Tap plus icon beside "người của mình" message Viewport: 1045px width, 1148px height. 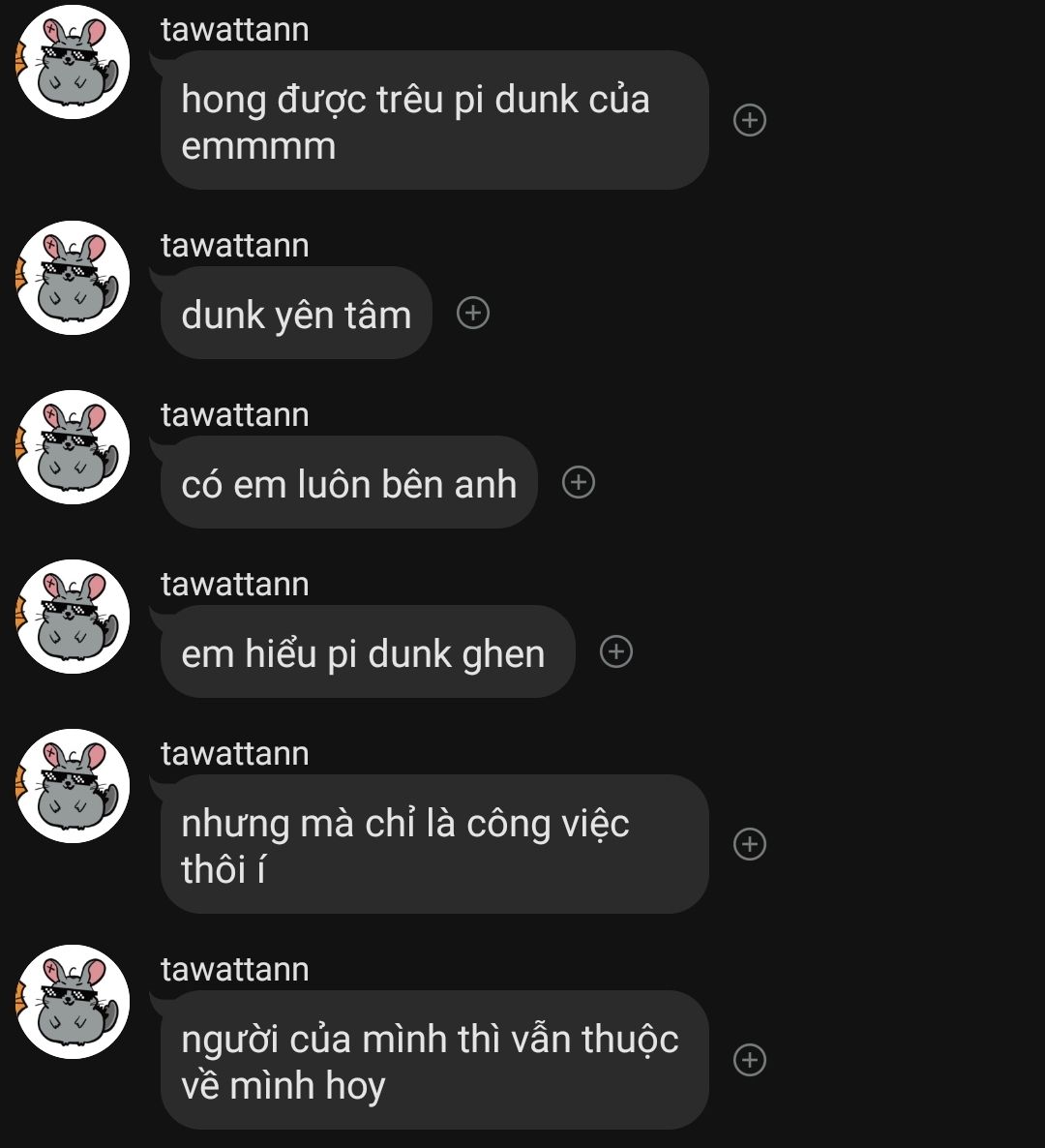click(x=749, y=1059)
